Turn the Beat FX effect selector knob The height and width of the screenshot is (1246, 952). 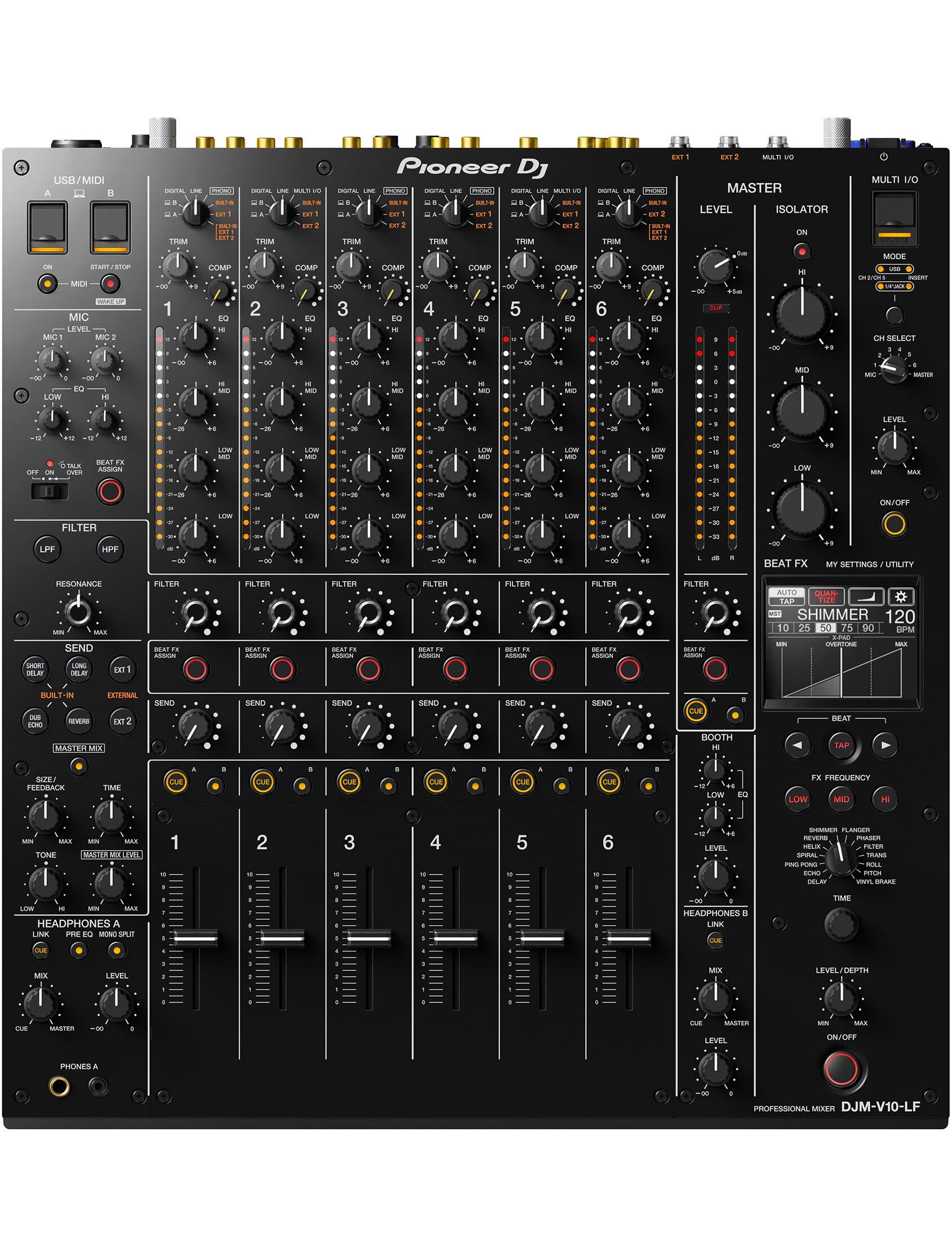[841, 859]
